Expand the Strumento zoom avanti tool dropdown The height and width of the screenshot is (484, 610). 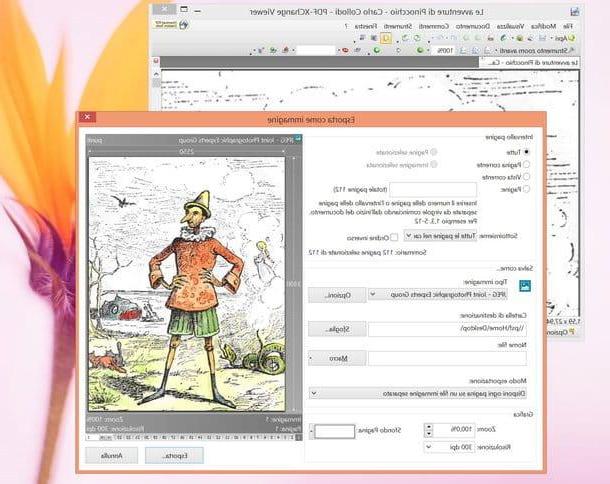click(496, 51)
